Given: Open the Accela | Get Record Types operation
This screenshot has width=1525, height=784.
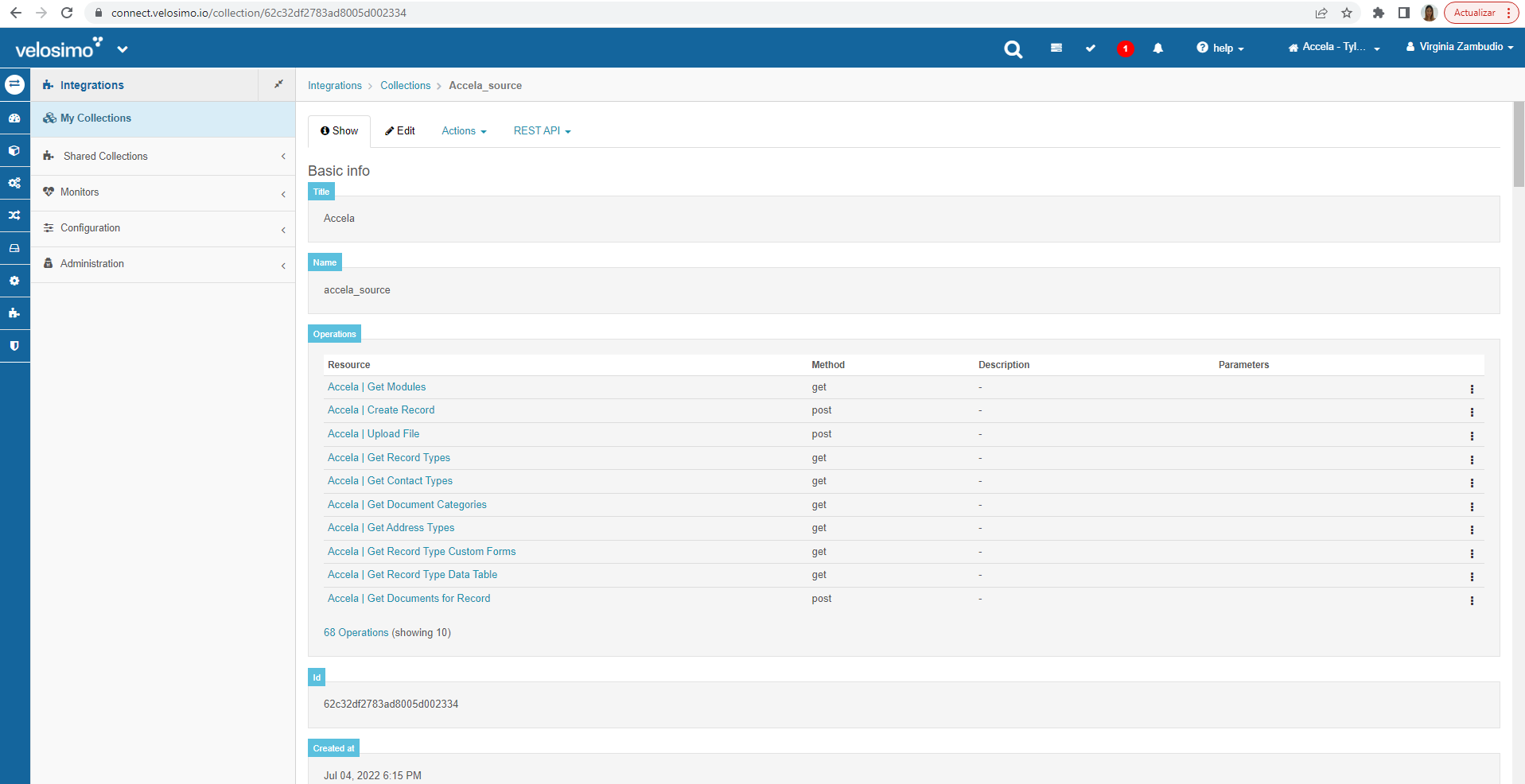Looking at the screenshot, I should coord(389,458).
